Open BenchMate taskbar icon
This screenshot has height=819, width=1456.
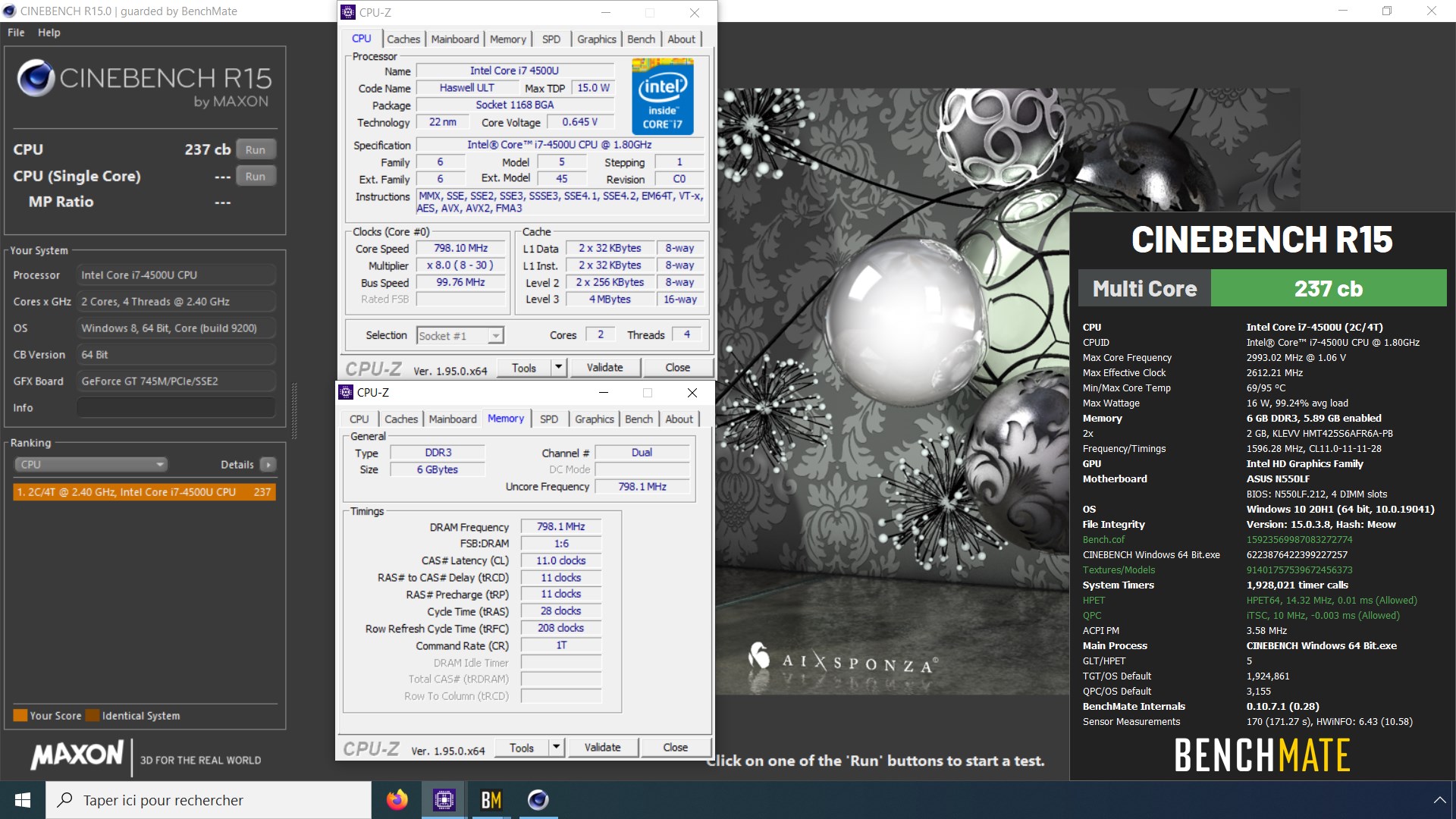point(491,800)
